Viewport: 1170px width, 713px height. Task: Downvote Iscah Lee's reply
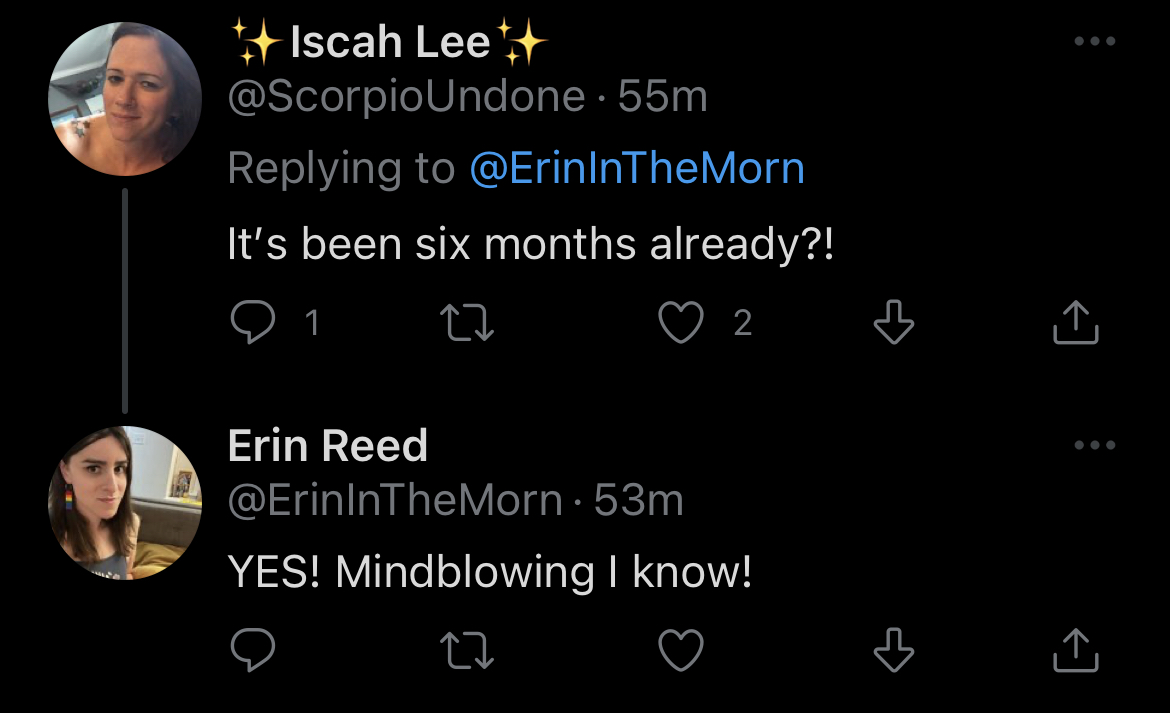pyautogui.click(x=894, y=322)
